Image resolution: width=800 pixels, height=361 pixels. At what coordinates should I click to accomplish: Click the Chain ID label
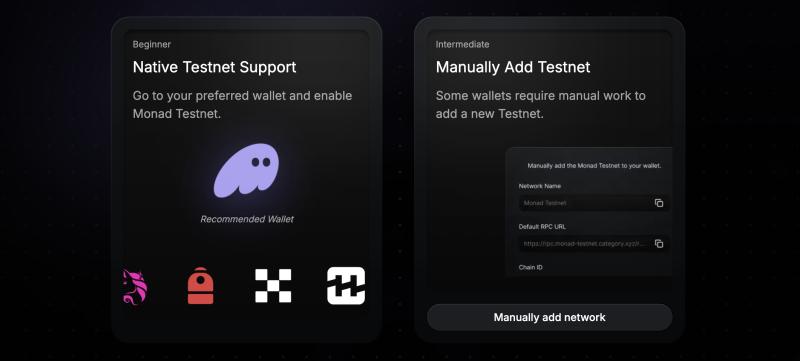click(531, 267)
